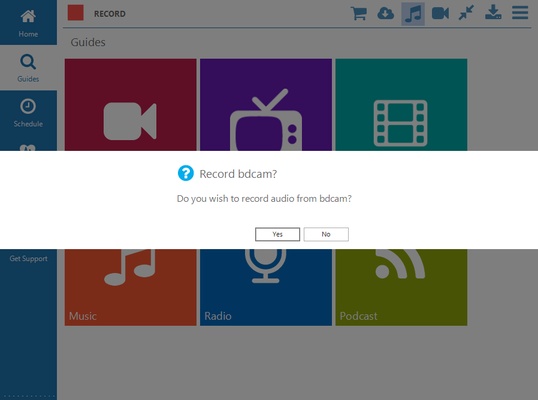Select the video camera mode icon

[440, 14]
